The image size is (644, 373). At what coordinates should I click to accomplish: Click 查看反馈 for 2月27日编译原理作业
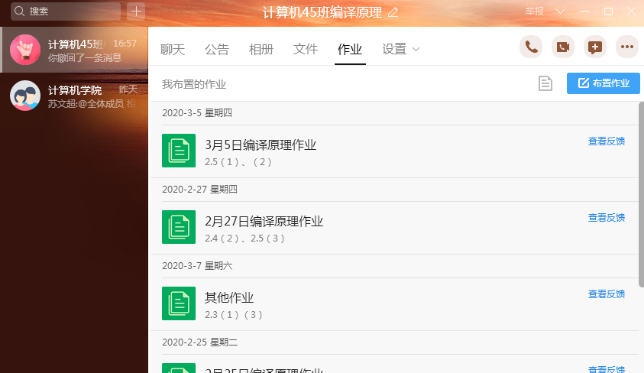pyautogui.click(x=606, y=218)
